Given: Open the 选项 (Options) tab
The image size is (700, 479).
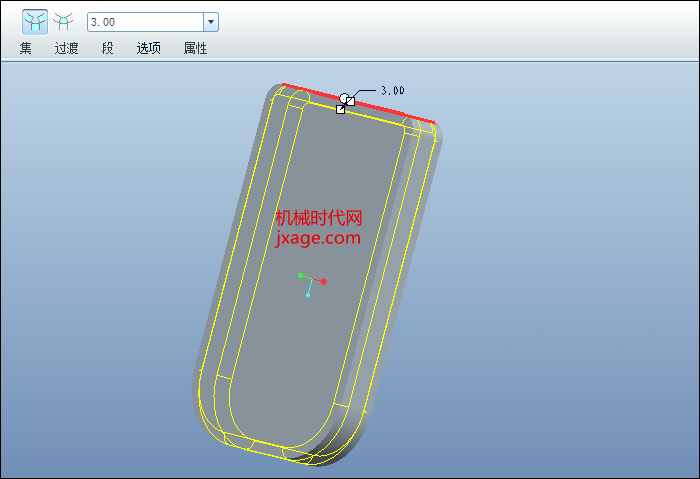Looking at the screenshot, I should coord(149,48).
